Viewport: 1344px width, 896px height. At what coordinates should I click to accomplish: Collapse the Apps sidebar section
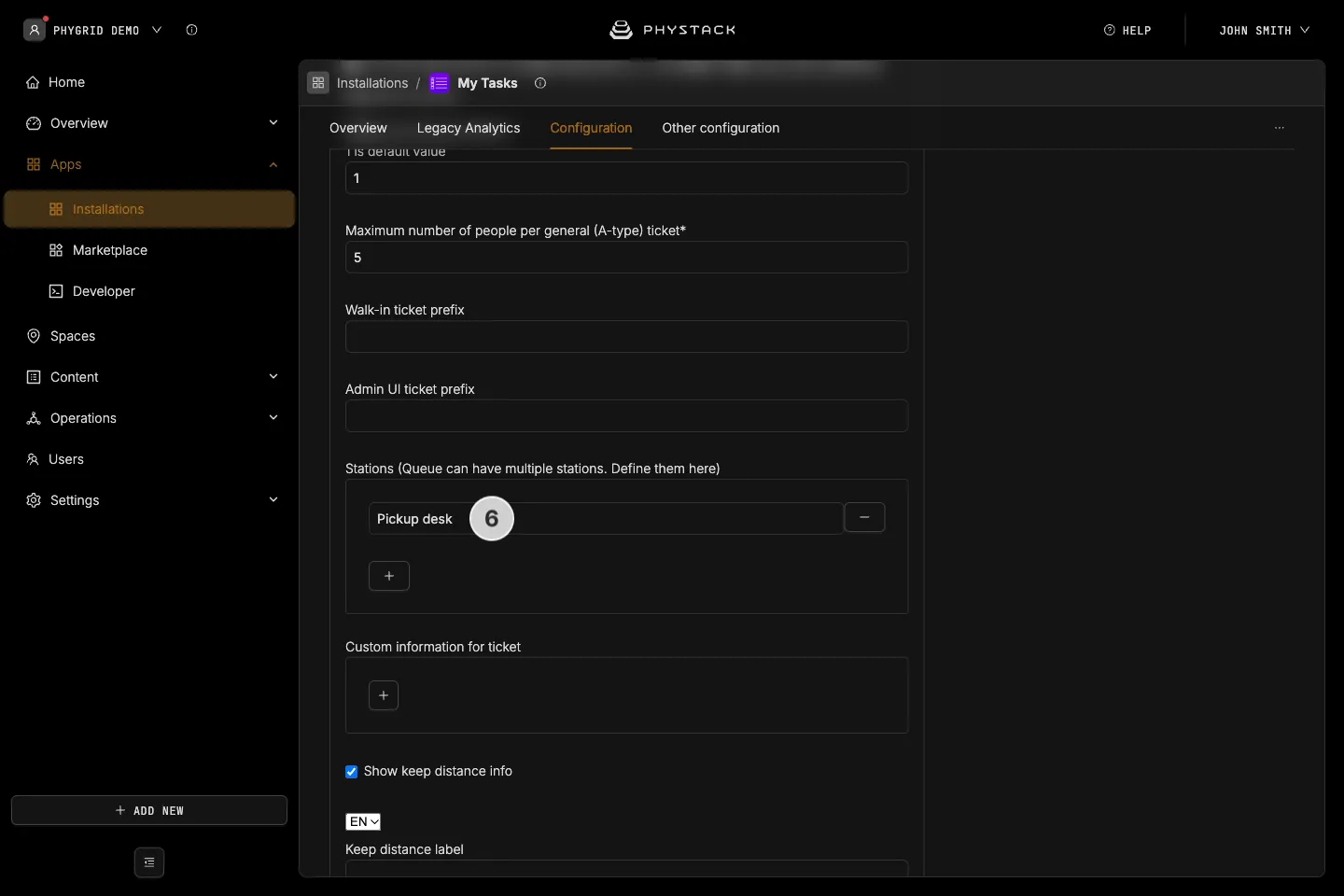click(273, 164)
